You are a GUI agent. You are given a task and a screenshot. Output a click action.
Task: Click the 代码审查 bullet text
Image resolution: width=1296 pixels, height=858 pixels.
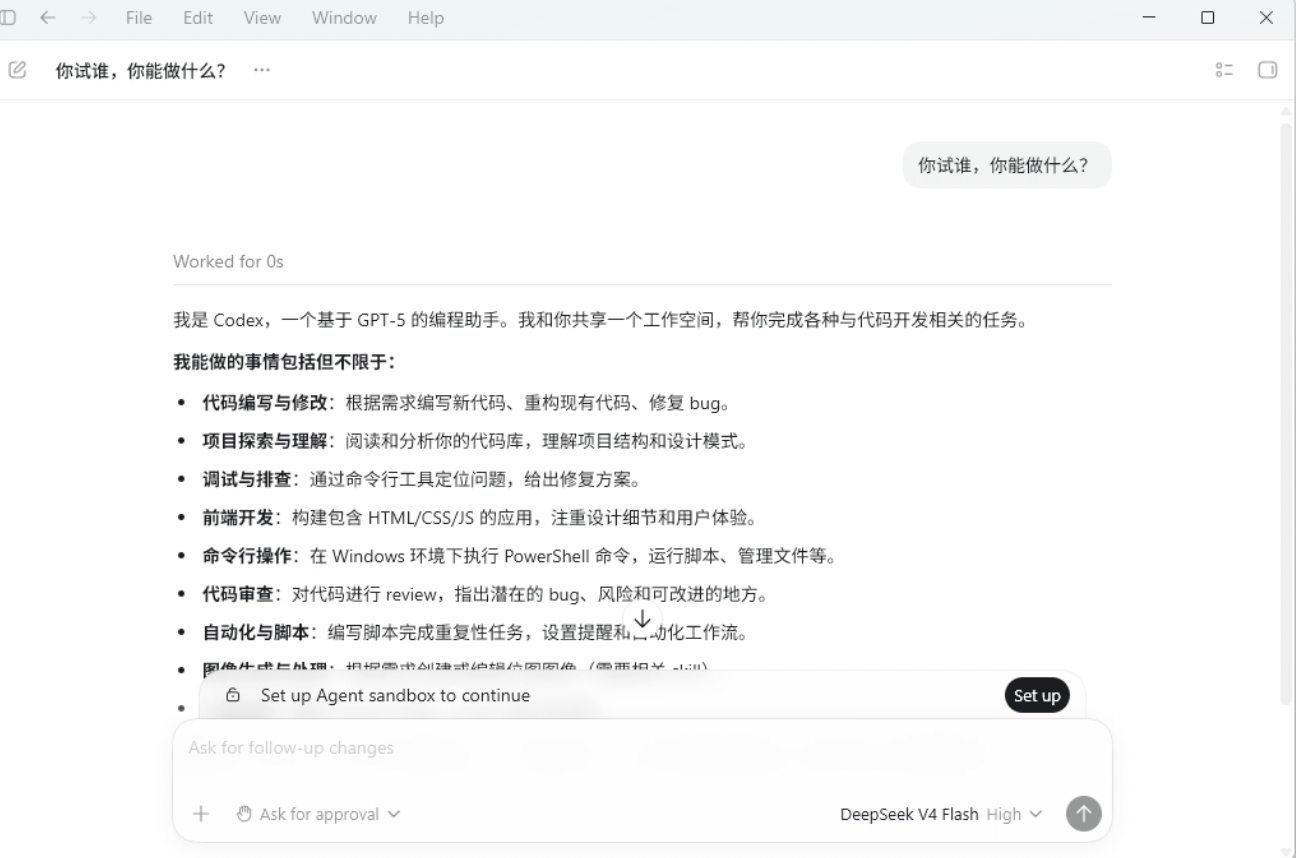pyautogui.click(x=485, y=594)
